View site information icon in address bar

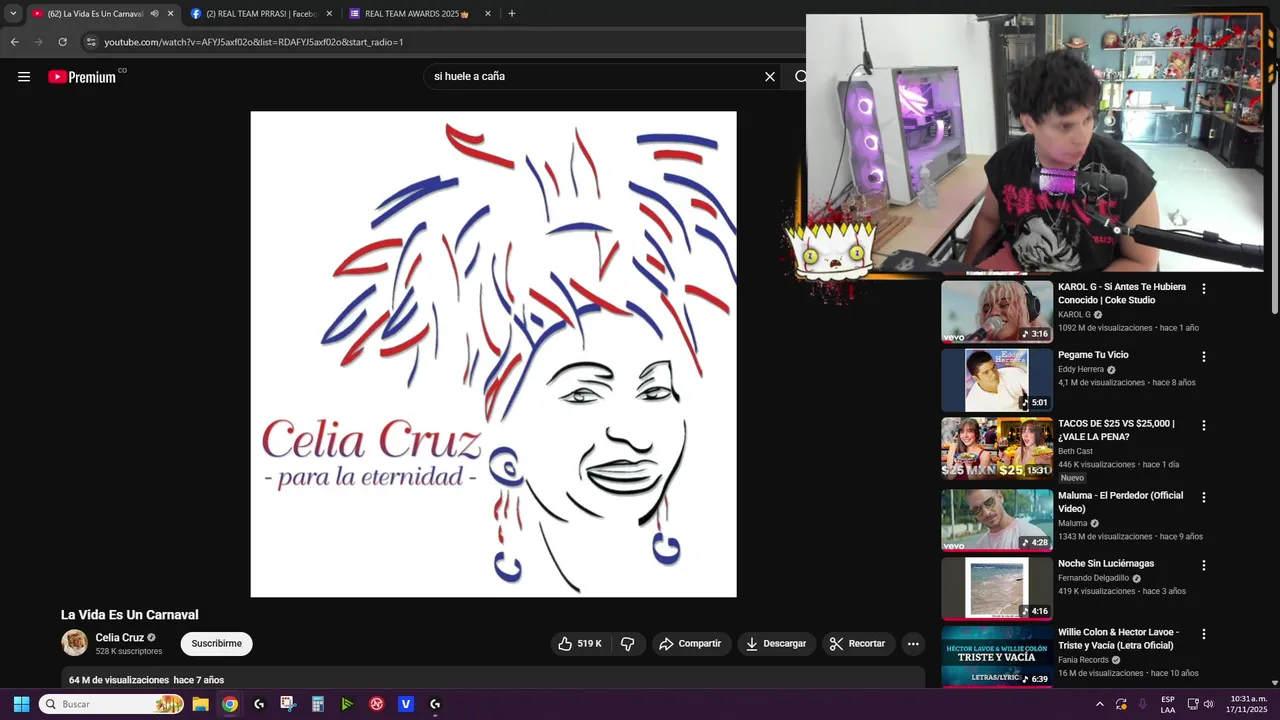tap(91, 42)
